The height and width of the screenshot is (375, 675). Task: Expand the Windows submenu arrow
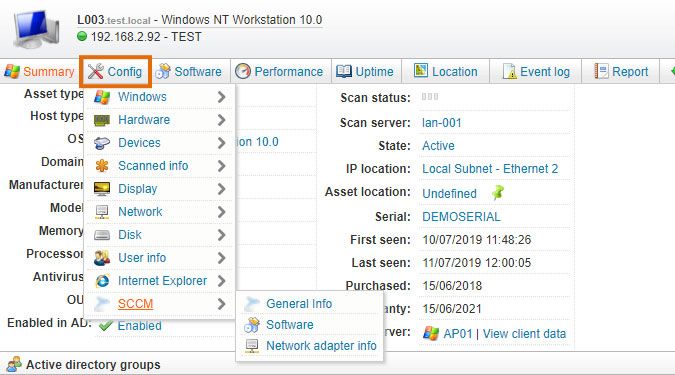tap(221, 97)
